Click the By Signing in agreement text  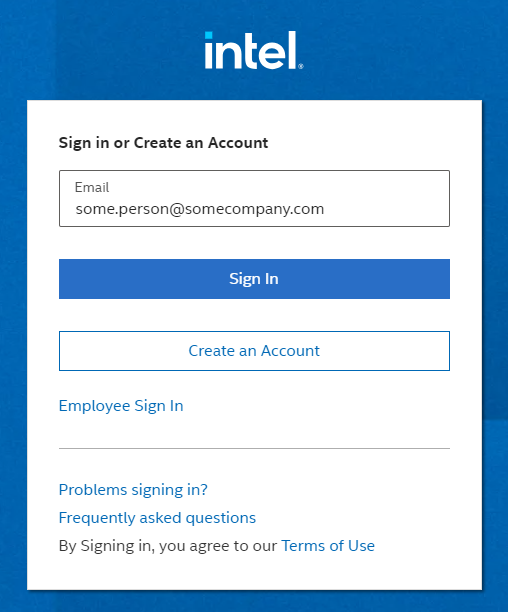click(x=168, y=546)
